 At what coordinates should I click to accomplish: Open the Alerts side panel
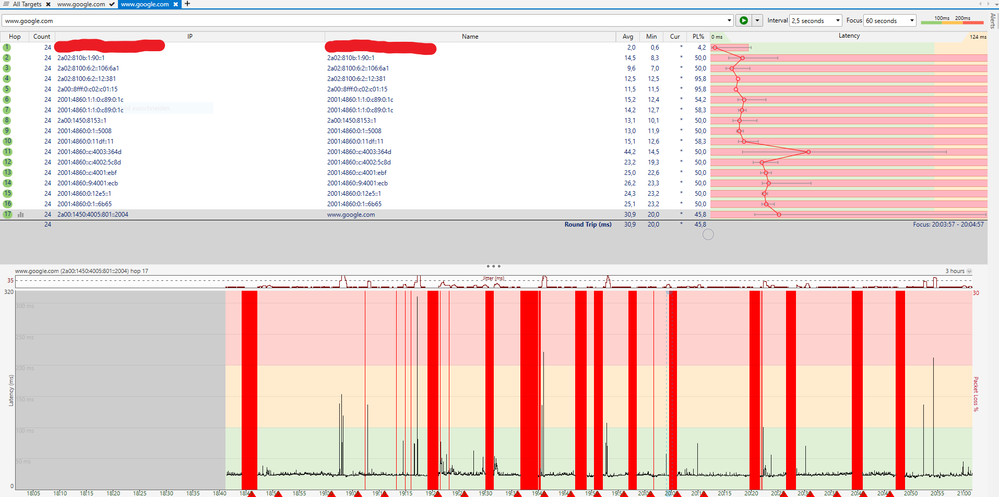point(992,18)
